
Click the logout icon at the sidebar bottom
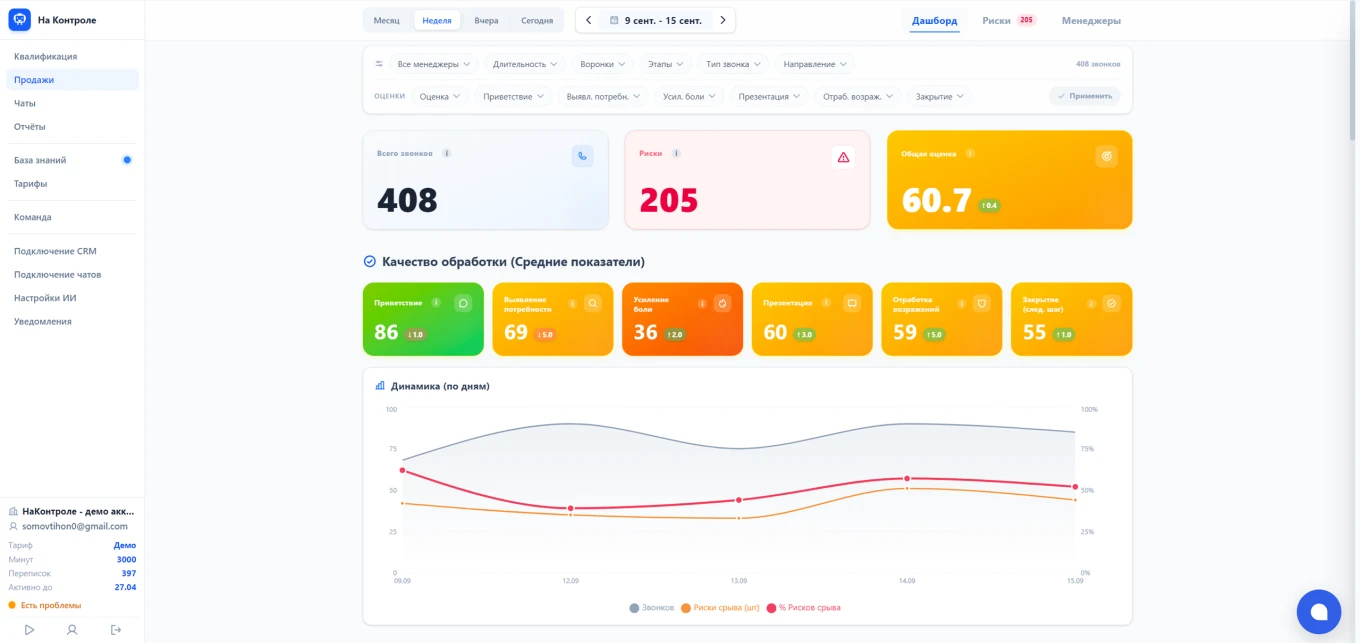pos(116,629)
